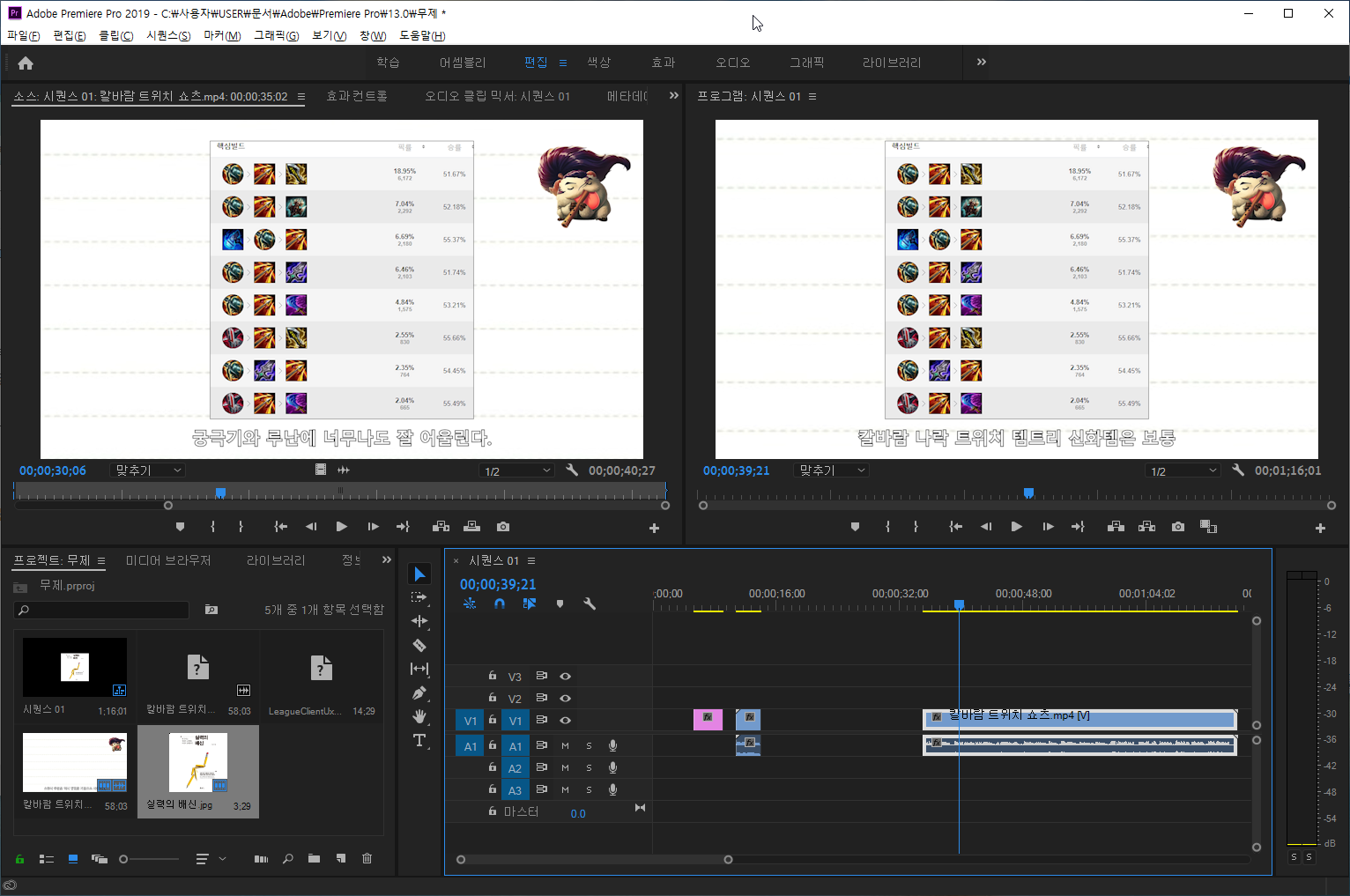1350x896 pixels.
Task: Play Program monitor sequence
Action: [1017, 527]
